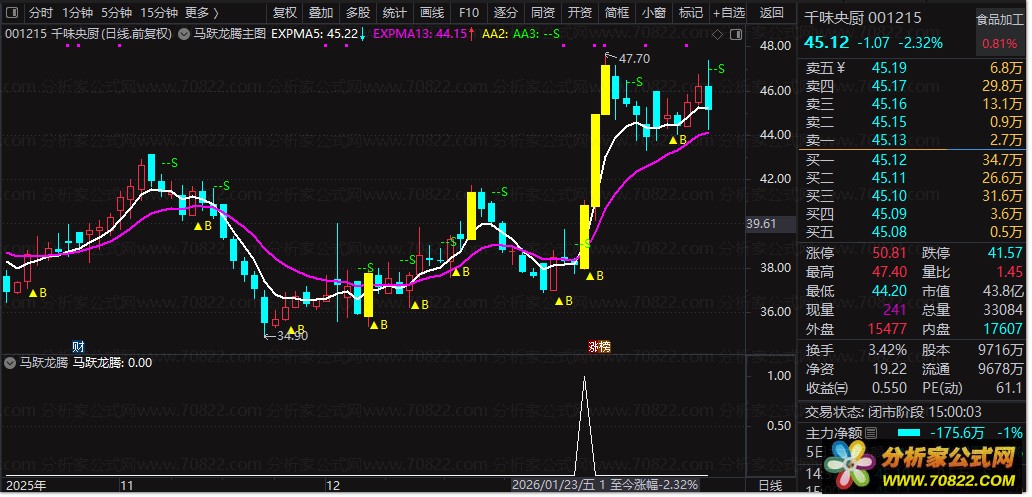
Task: Click the diamond icon in chart header
Action: (718, 34)
